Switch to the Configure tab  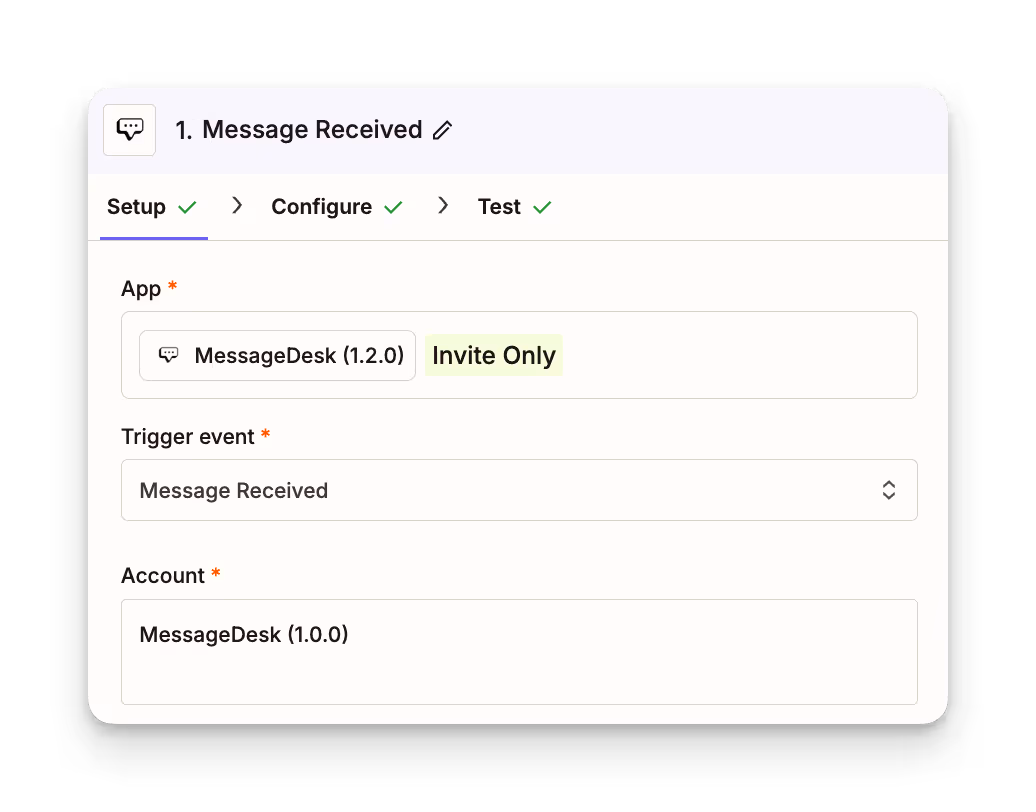point(336,207)
